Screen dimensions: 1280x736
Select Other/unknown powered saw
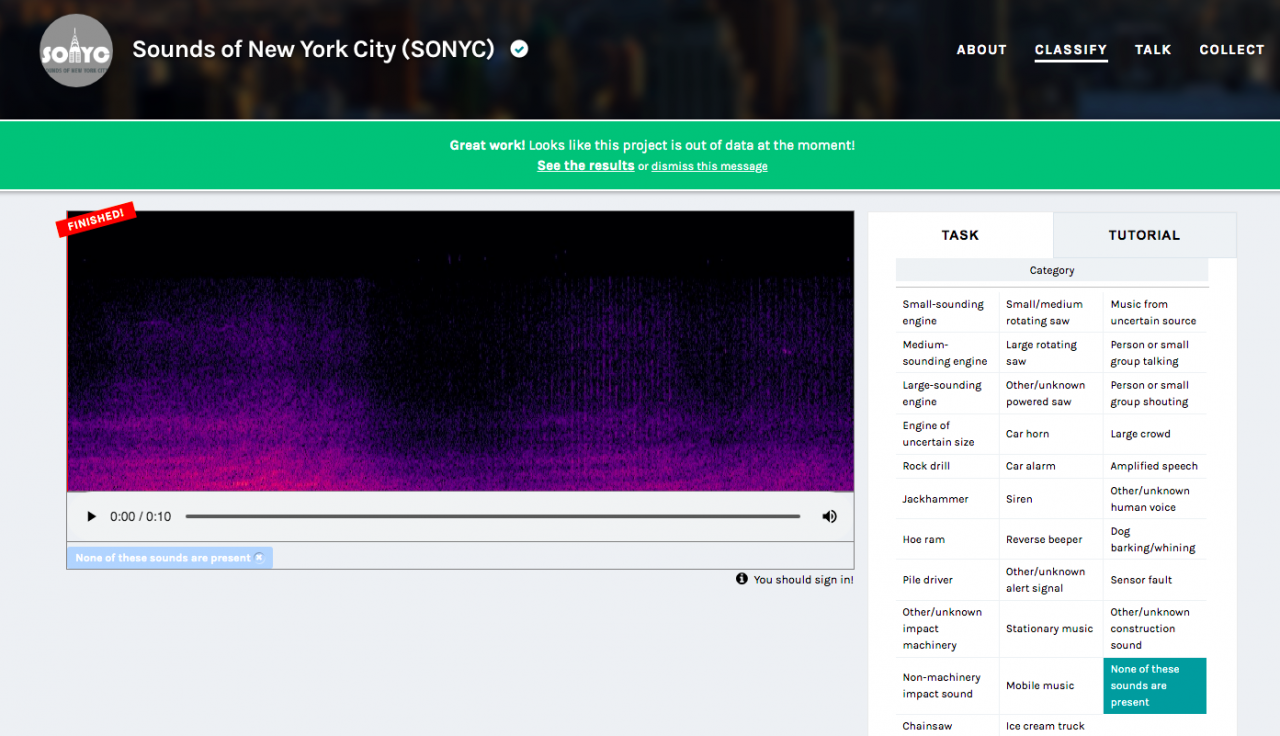(1051, 393)
